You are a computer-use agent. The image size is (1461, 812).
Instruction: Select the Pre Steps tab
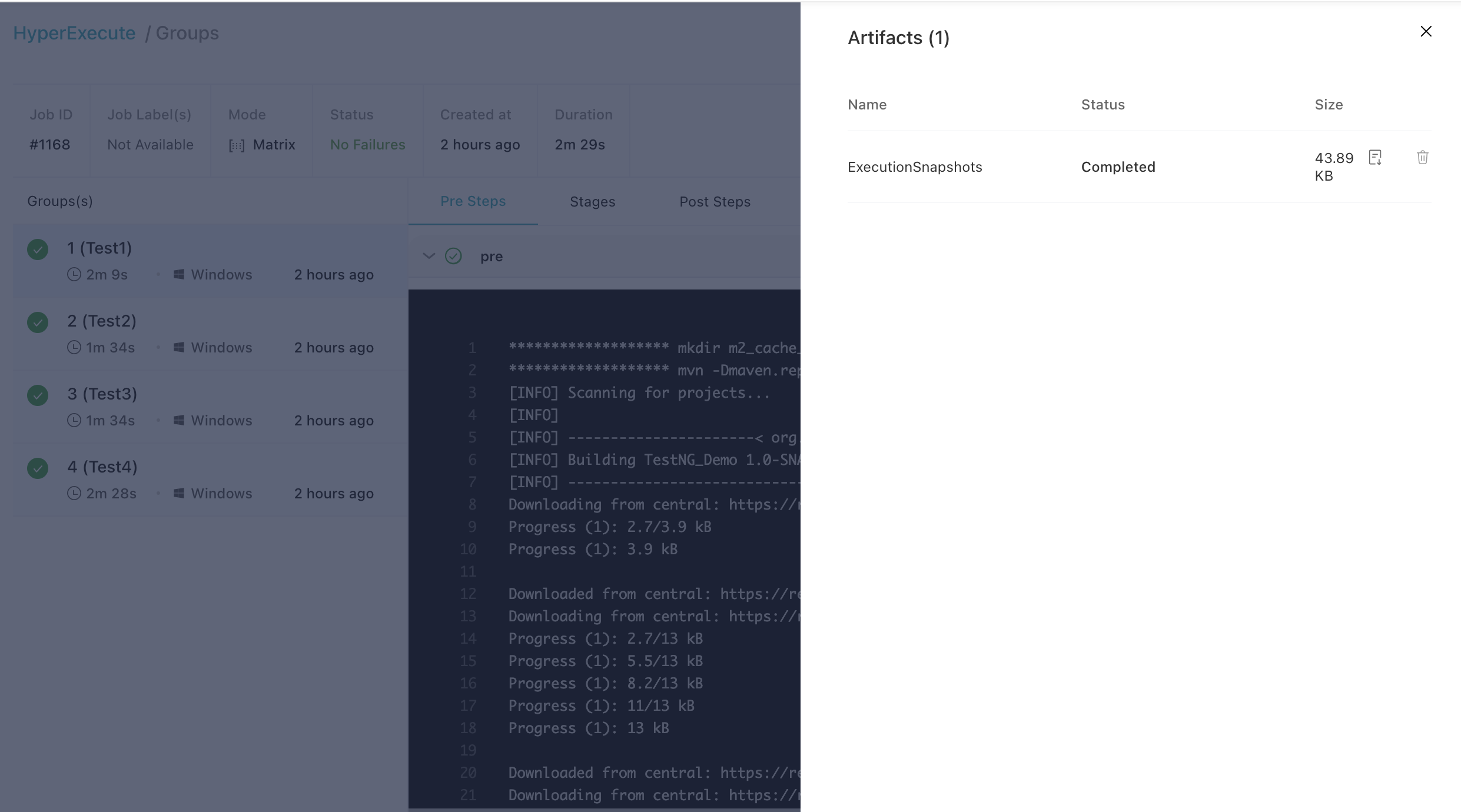473,200
